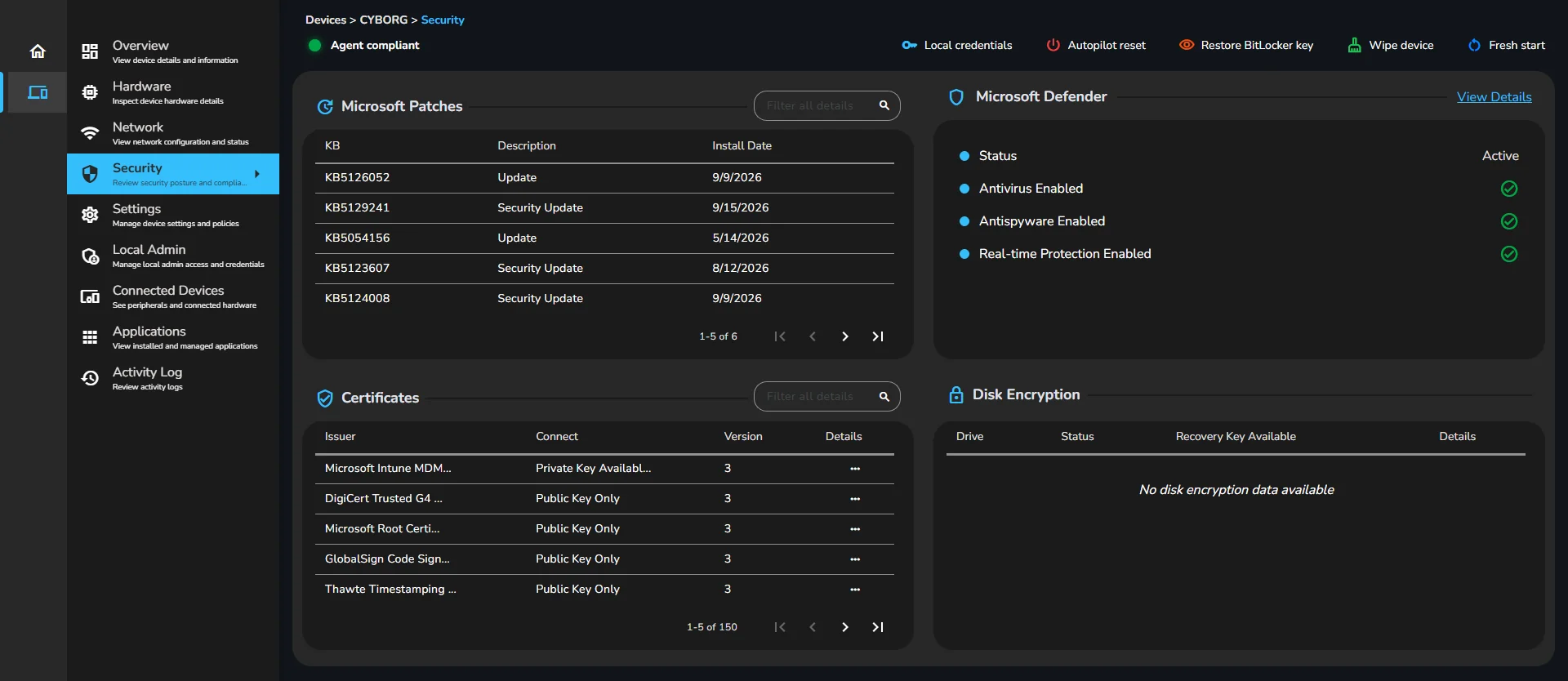
Task: Click the search icon in Certificates filter
Action: point(884,396)
